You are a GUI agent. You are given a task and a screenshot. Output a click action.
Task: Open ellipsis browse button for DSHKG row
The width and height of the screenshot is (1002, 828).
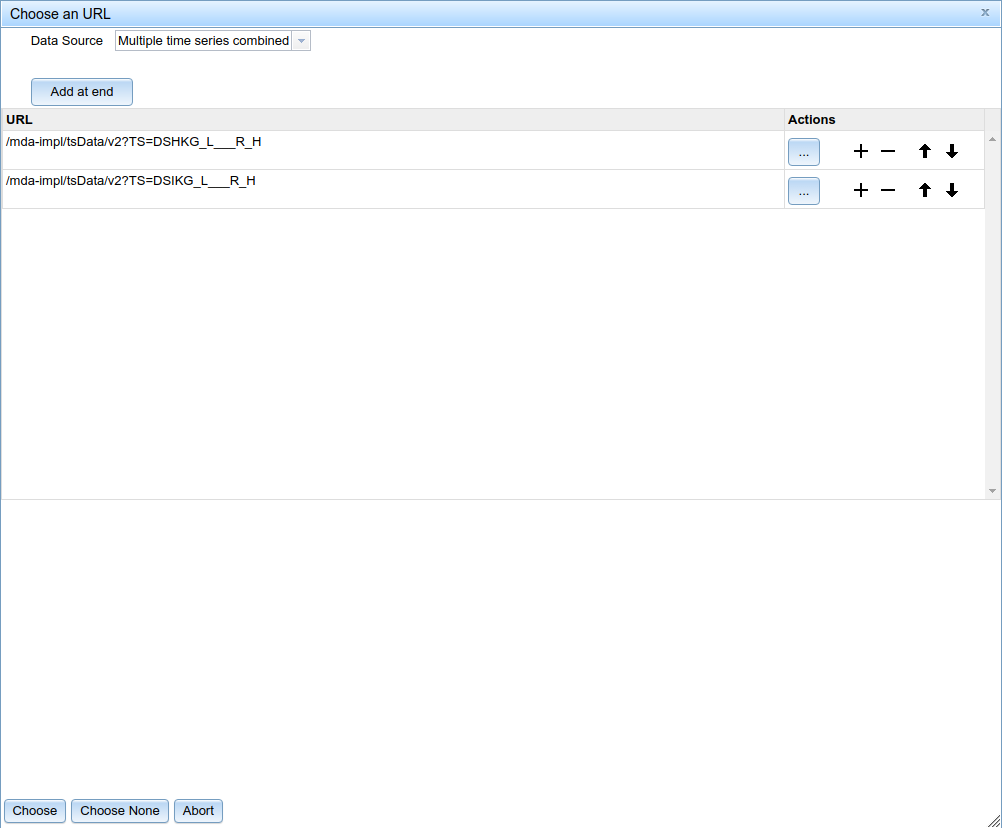tap(804, 152)
